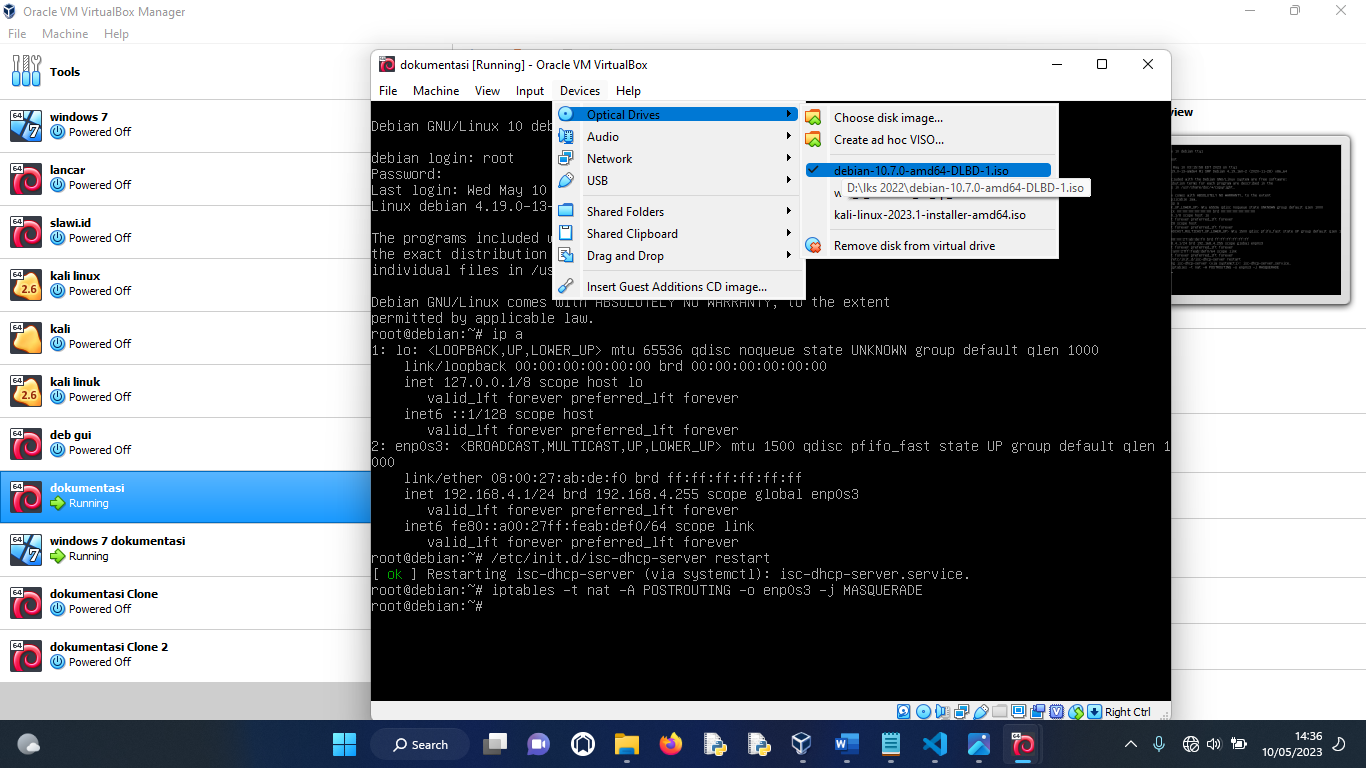Select the slawi.id virtual machine
The width and height of the screenshot is (1366, 768).
pos(185,231)
